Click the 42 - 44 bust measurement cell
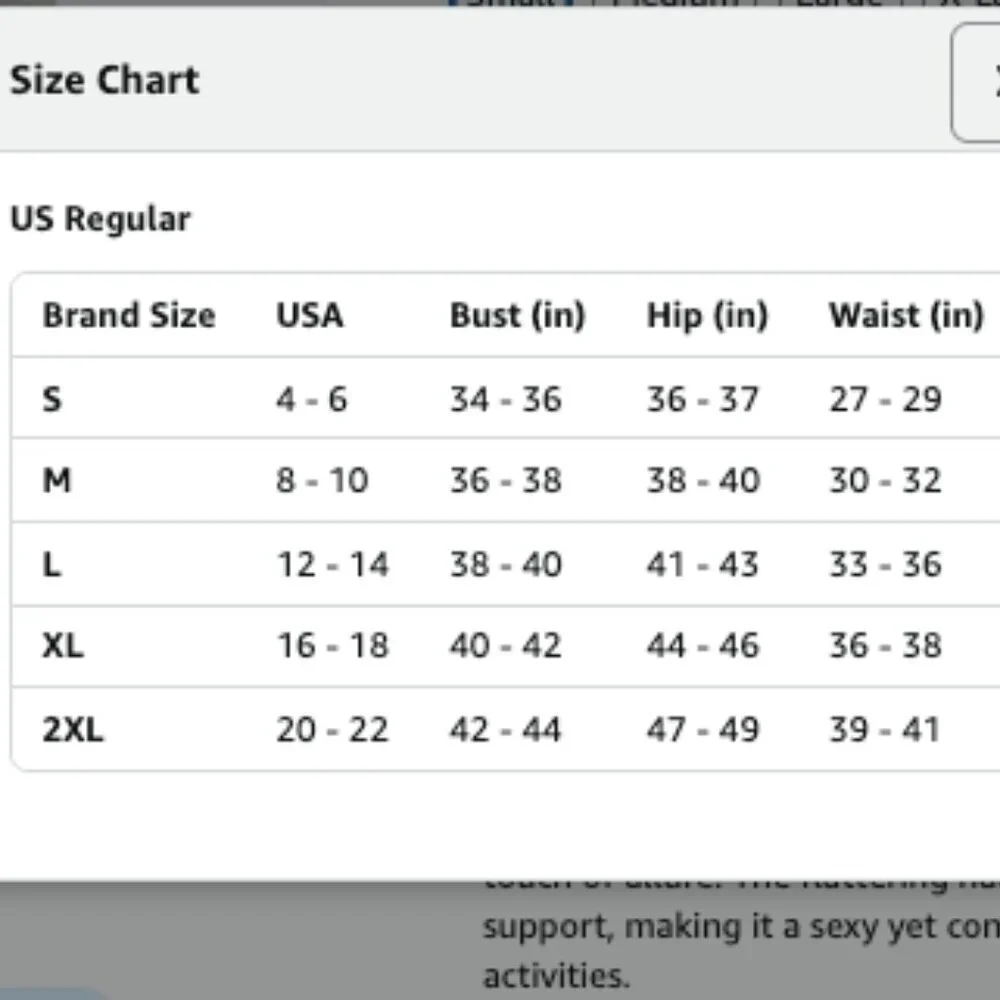The width and height of the screenshot is (1000, 1000). 506,729
